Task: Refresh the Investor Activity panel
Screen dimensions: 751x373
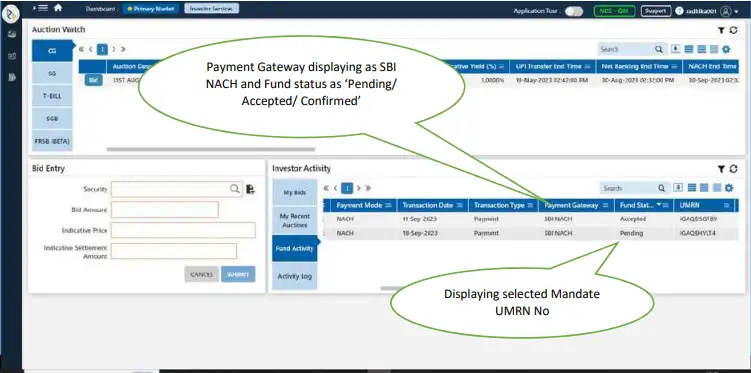Action: coord(733,169)
